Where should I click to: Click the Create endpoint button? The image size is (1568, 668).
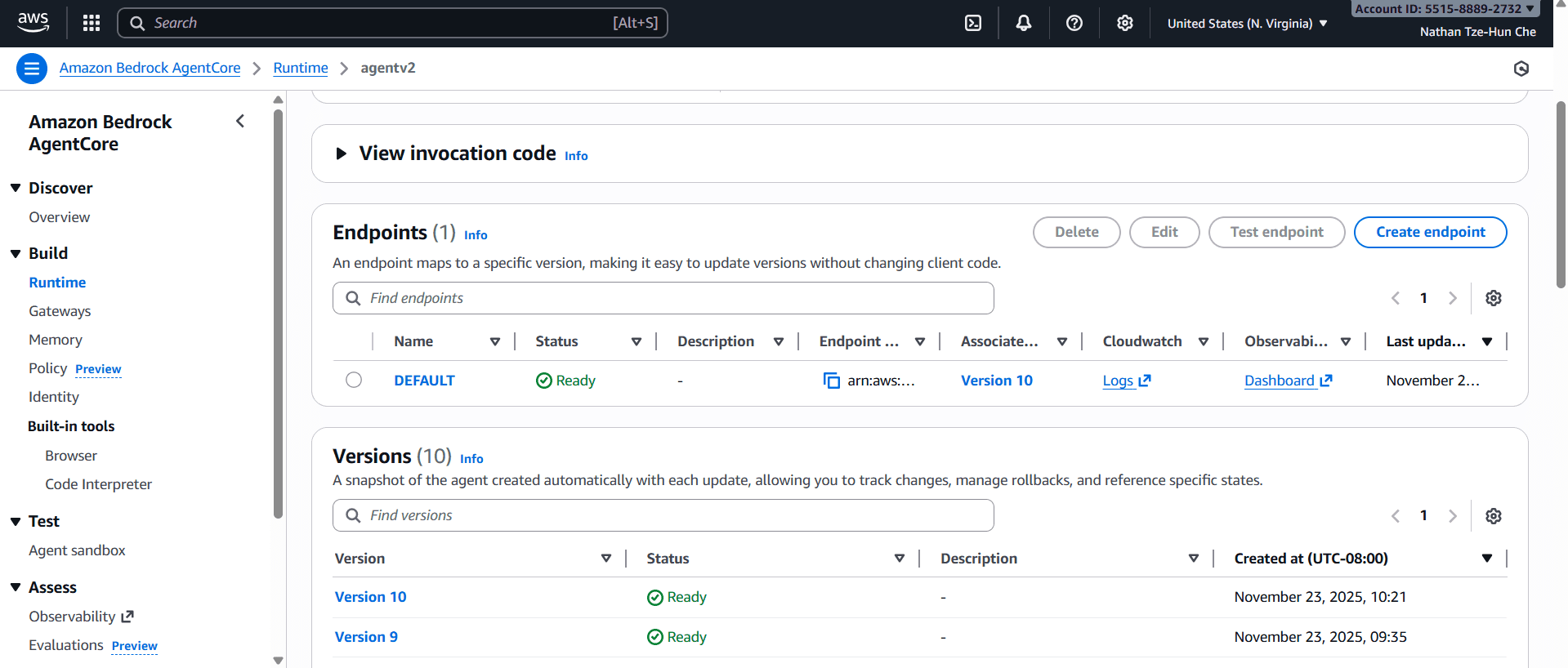[1430, 232]
